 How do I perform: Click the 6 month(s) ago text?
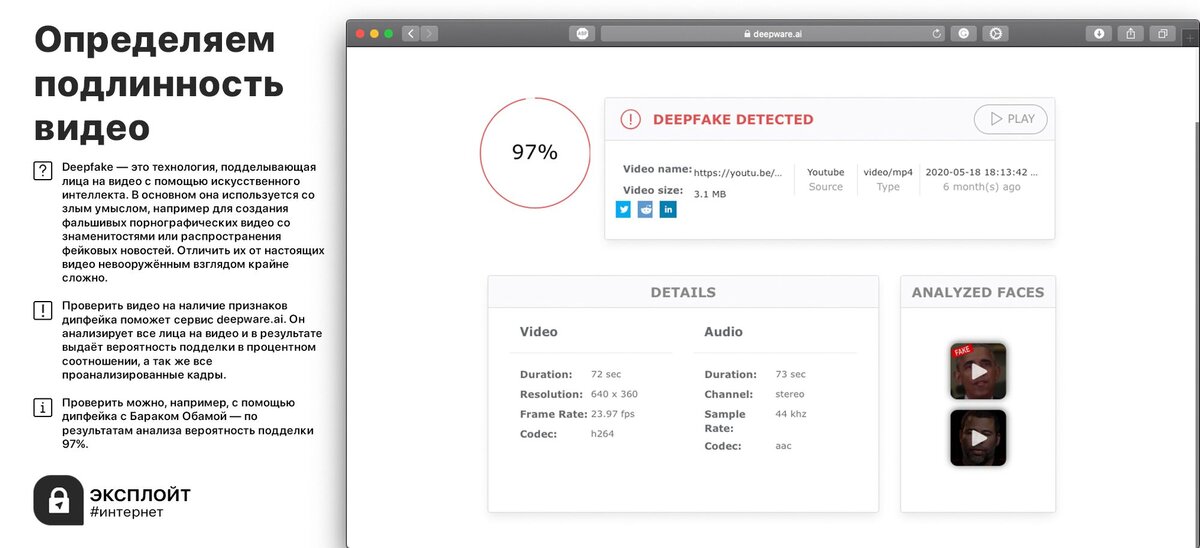[x=982, y=187]
